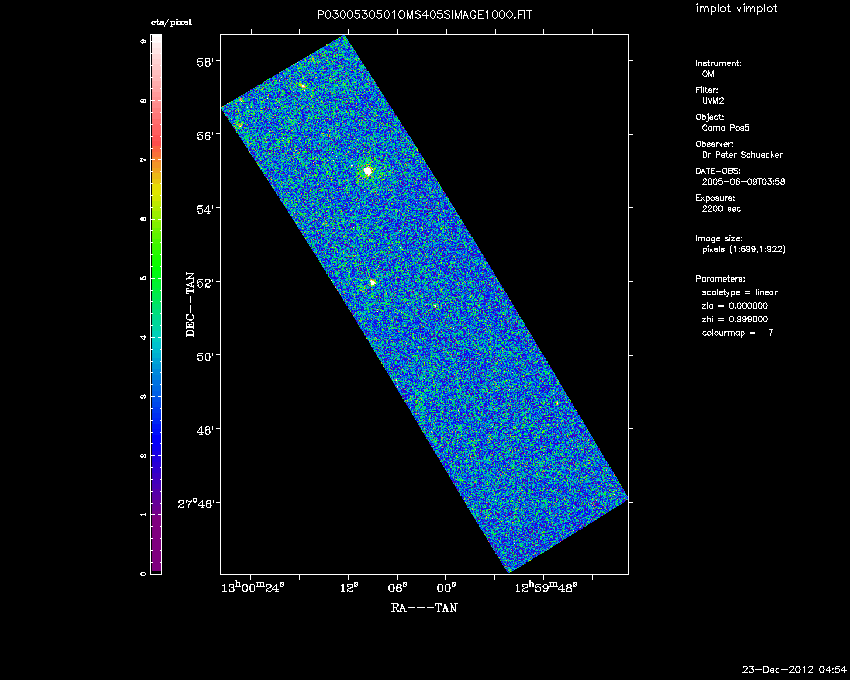Screen dimensions: 850x680
Task: Click the 13h00m24s right ascension label
Action: pos(252,587)
